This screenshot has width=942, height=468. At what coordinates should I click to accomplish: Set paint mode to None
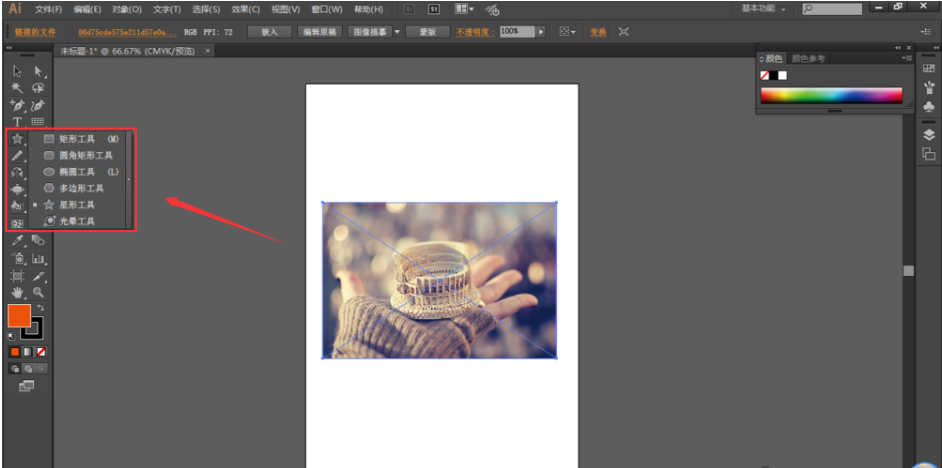tap(41, 352)
